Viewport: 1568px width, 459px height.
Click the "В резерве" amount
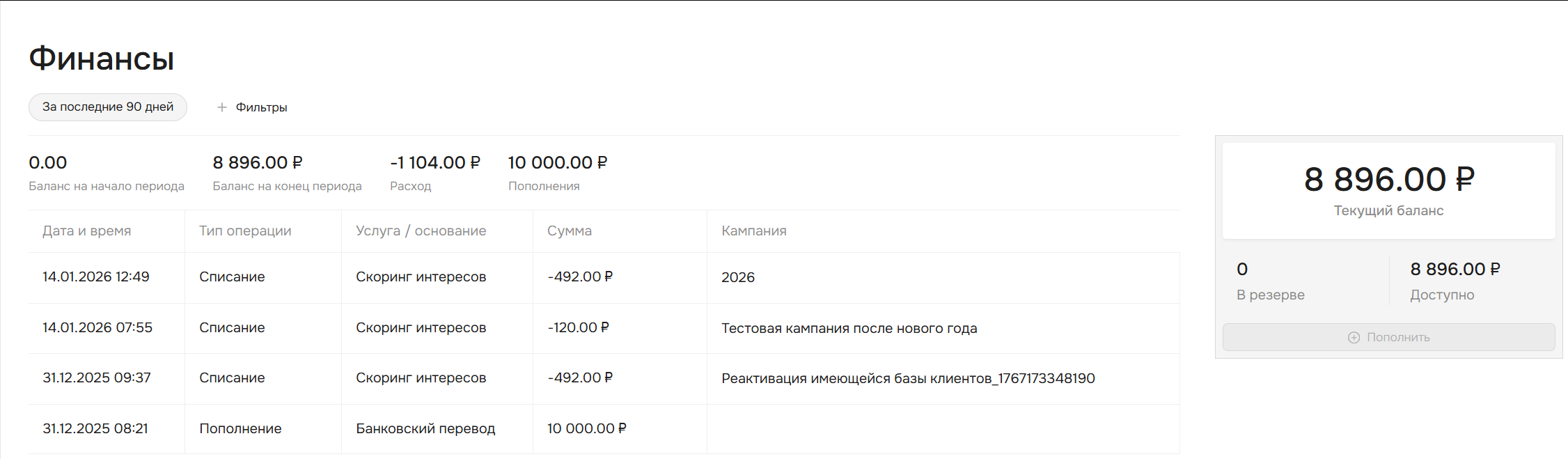click(x=1242, y=270)
